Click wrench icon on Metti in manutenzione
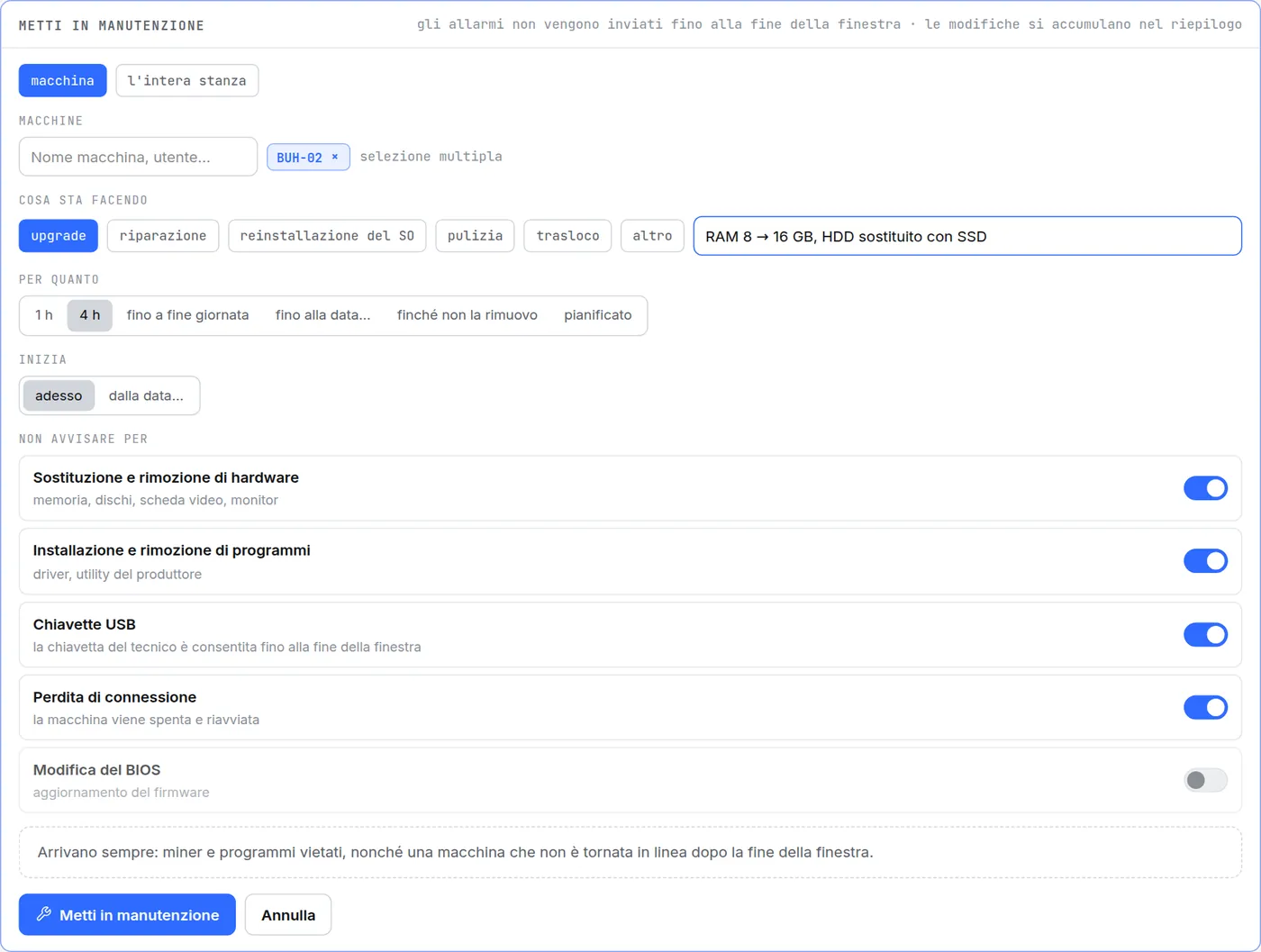 tap(43, 914)
